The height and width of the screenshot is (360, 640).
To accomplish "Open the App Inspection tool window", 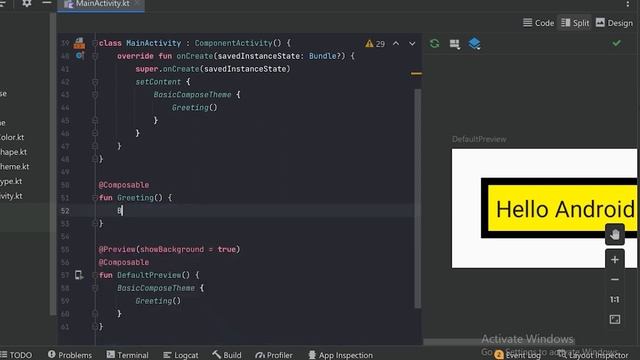I will coord(340,355).
